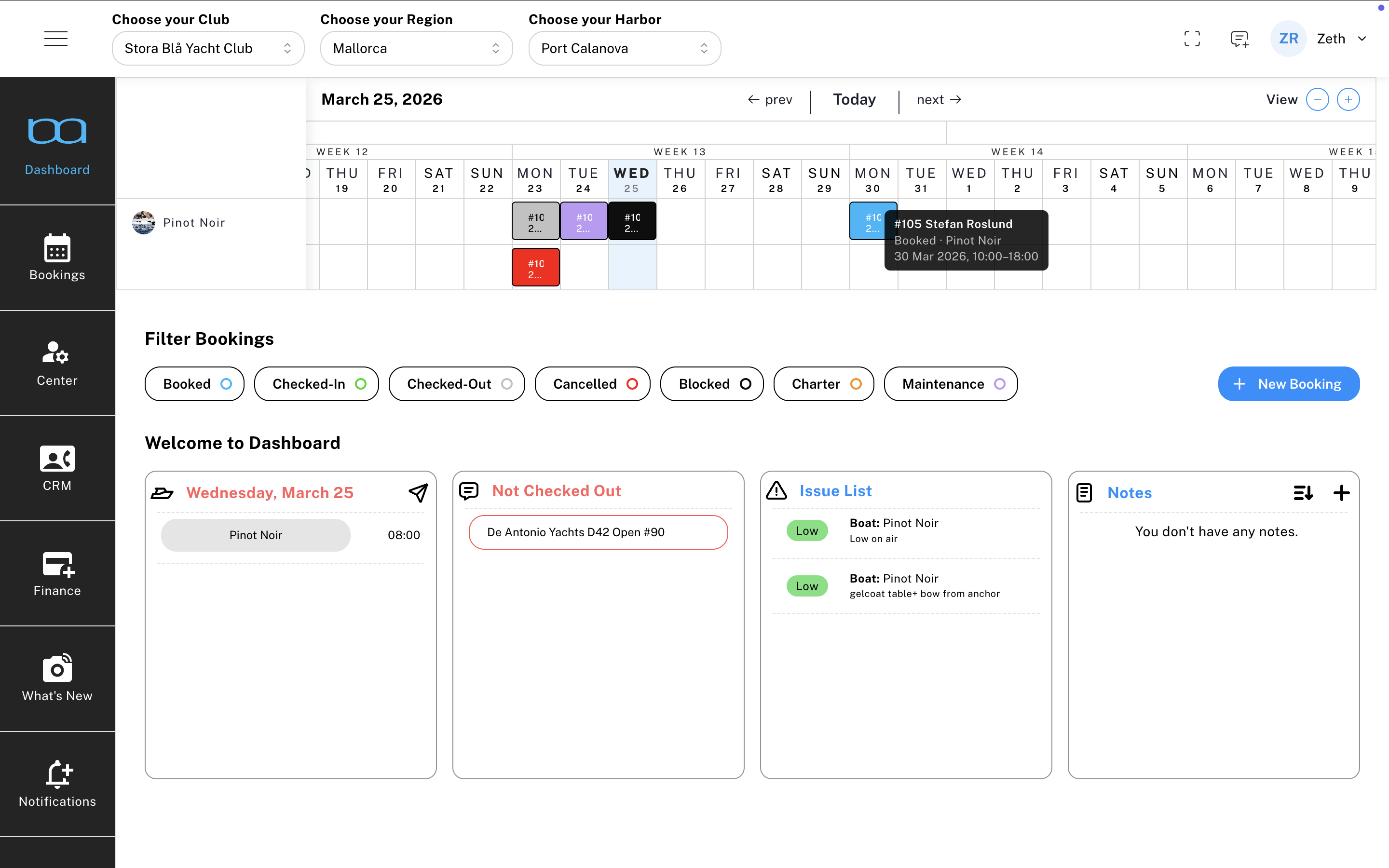Viewport: 1389px width, 868px height.
Task: Go to Bookings in the sidebar
Action: (57, 257)
